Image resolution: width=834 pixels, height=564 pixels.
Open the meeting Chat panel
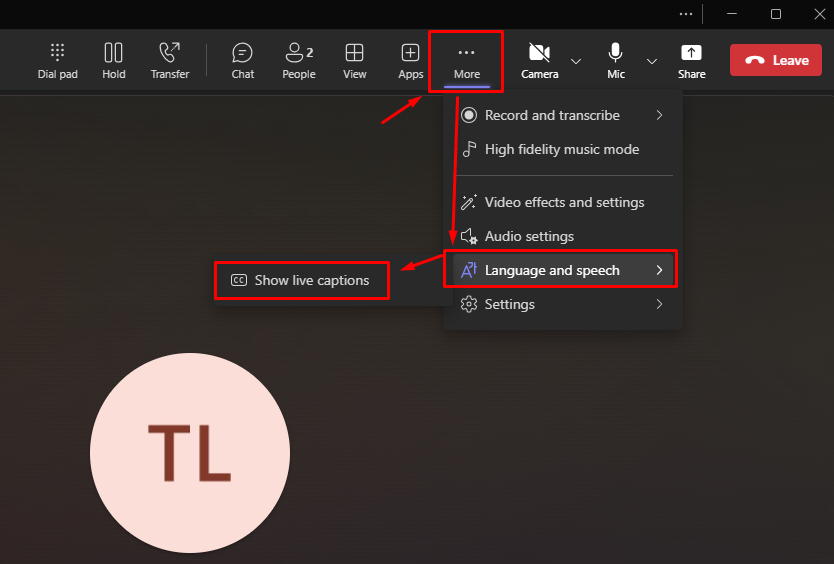pos(242,60)
